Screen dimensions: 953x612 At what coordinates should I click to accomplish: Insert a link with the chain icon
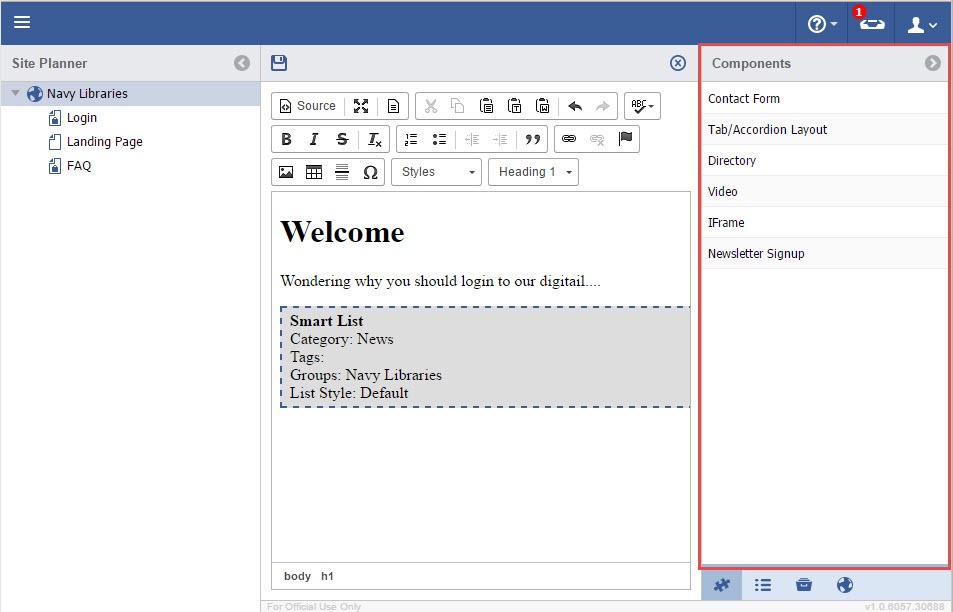569,139
